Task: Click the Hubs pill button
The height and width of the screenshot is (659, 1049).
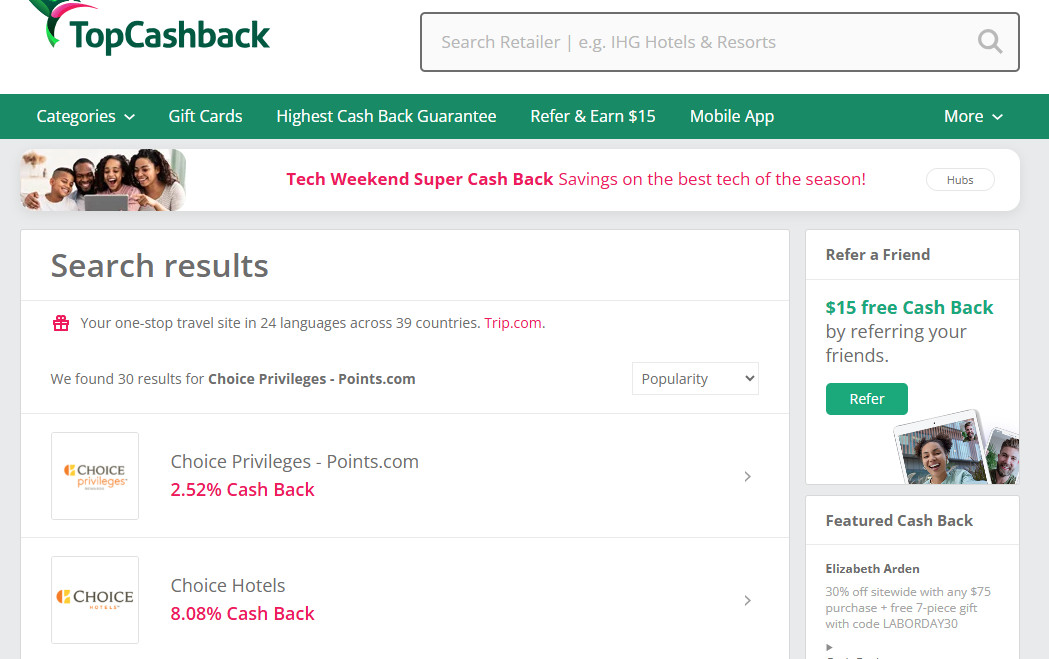Action: 959,180
